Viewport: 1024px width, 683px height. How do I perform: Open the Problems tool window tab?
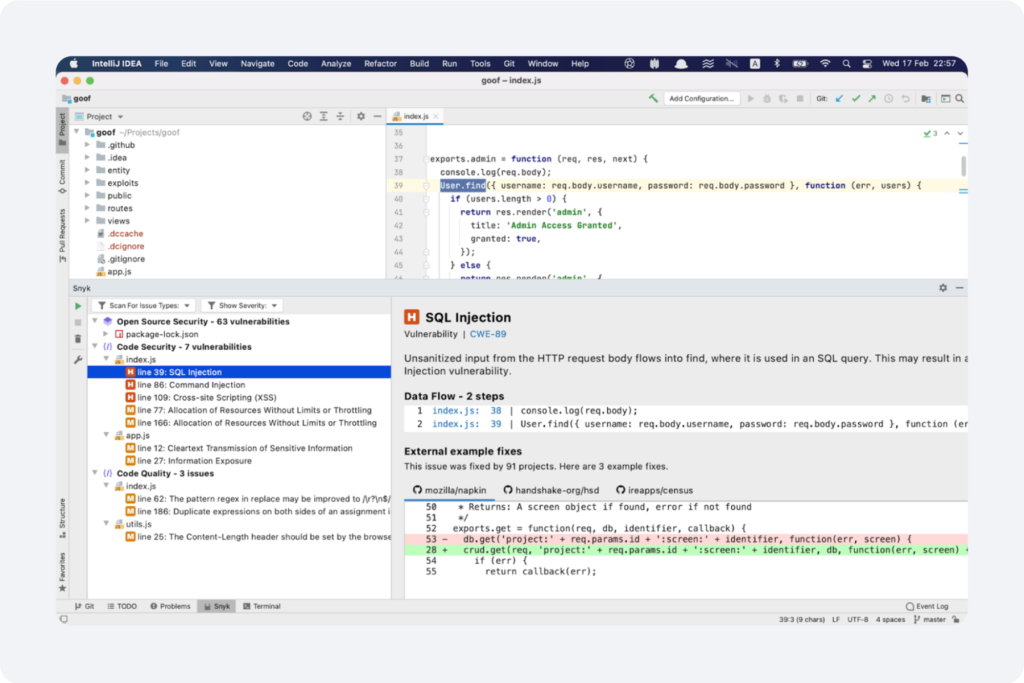pyautogui.click(x=170, y=607)
